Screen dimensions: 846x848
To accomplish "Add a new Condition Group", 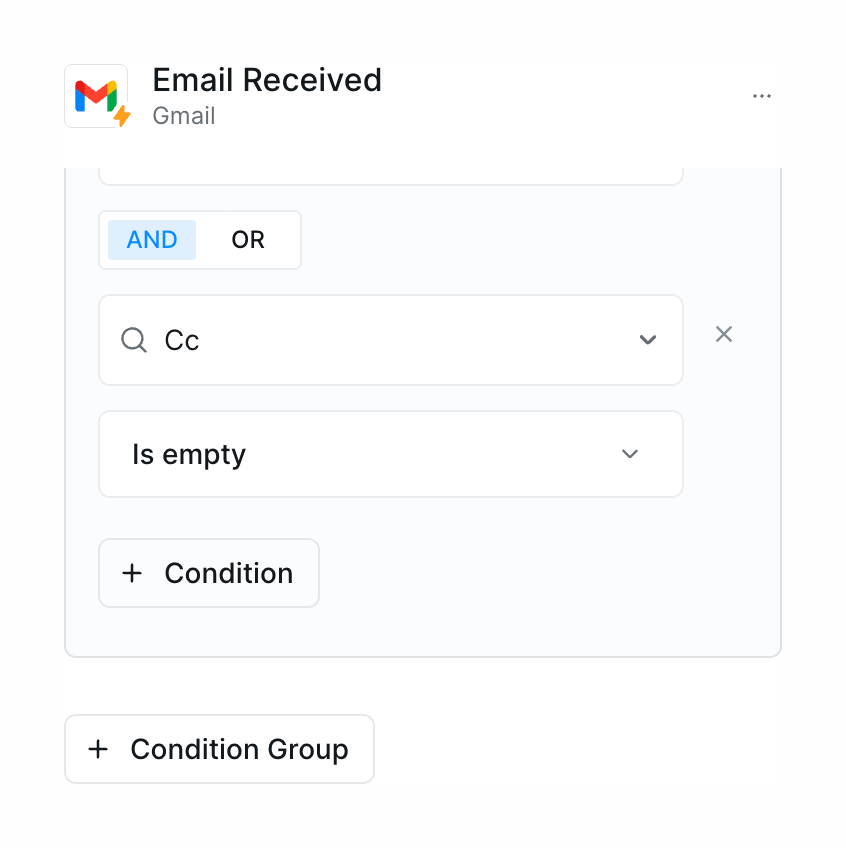I will [x=219, y=749].
